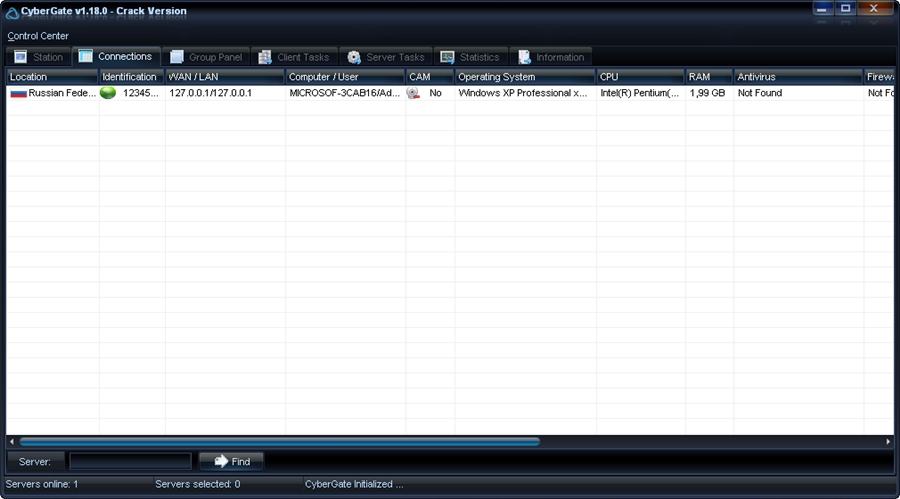Click the Client Tasks tab icon
Viewport: 900px width, 499px height.
coord(265,57)
